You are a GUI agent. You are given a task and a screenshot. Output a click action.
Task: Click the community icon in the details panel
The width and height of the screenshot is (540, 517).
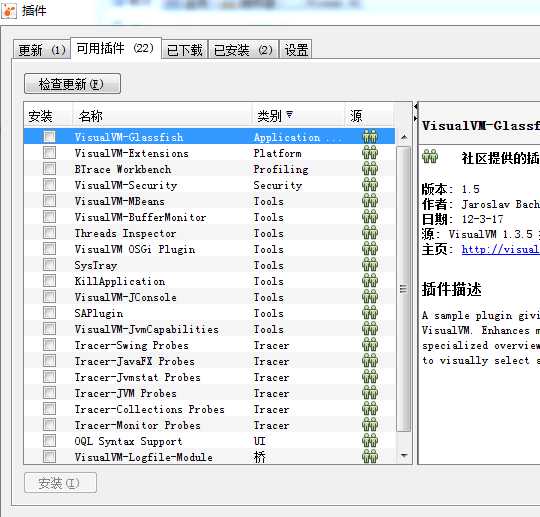[x=430, y=156]
